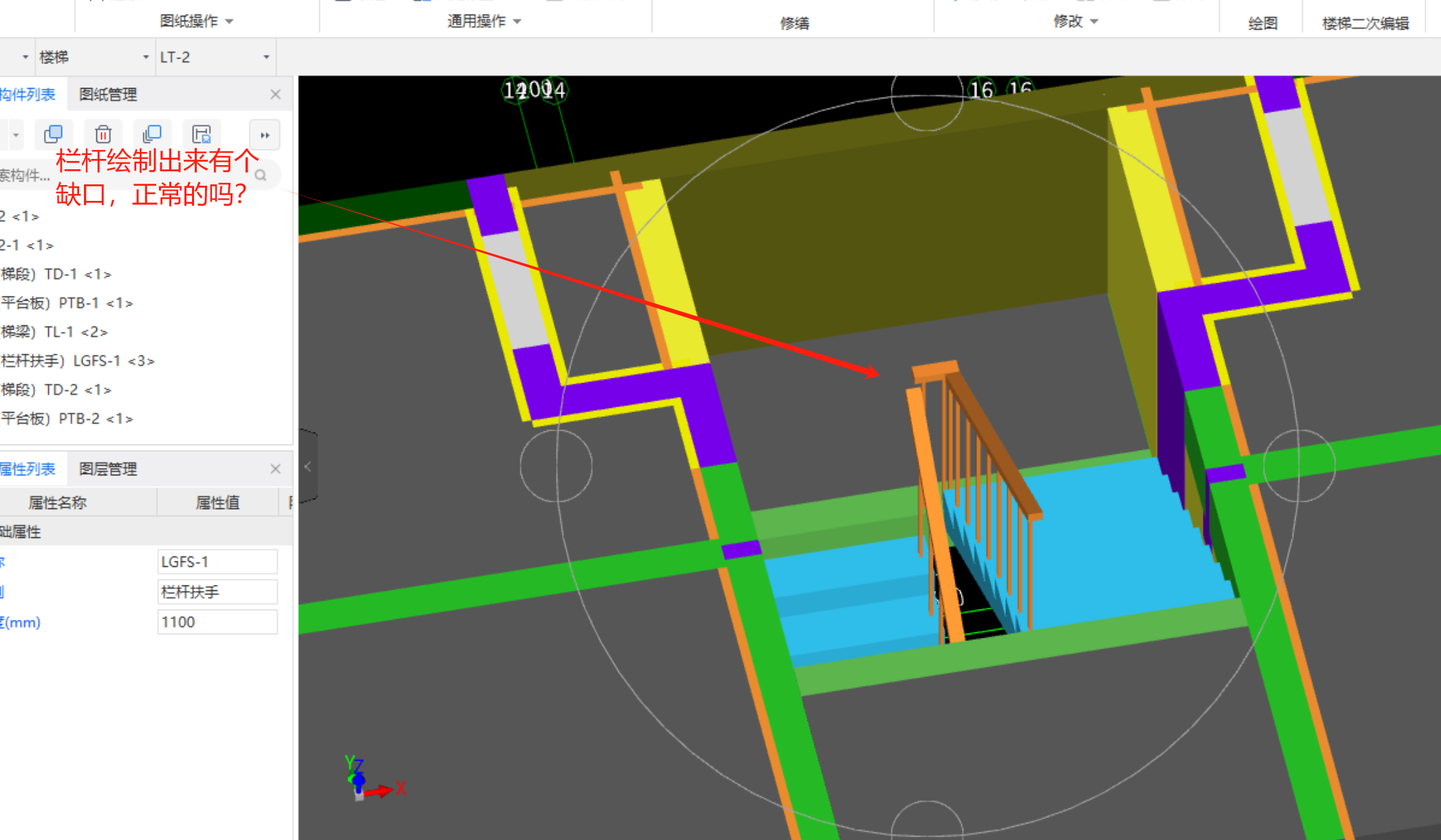Click the 楼梯二次编辑 ribbon group label

pyautogui.click(x=1366, y=23)
